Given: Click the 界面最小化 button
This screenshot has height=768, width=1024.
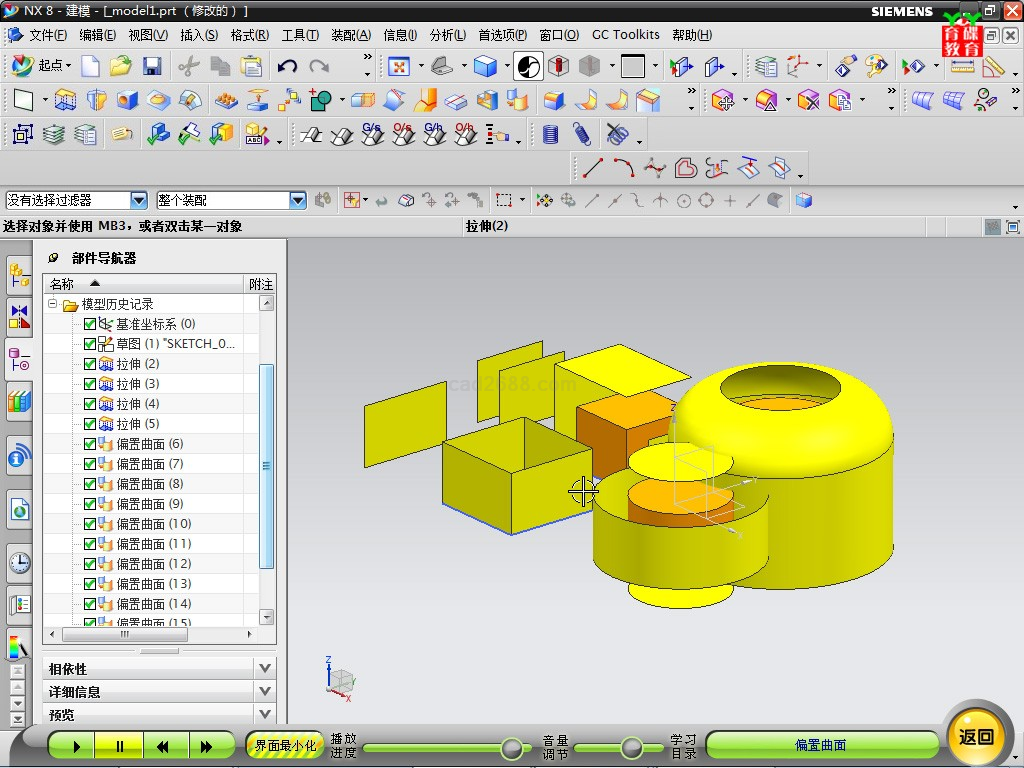Looking at the screenshot, I should tap(285, 745).
